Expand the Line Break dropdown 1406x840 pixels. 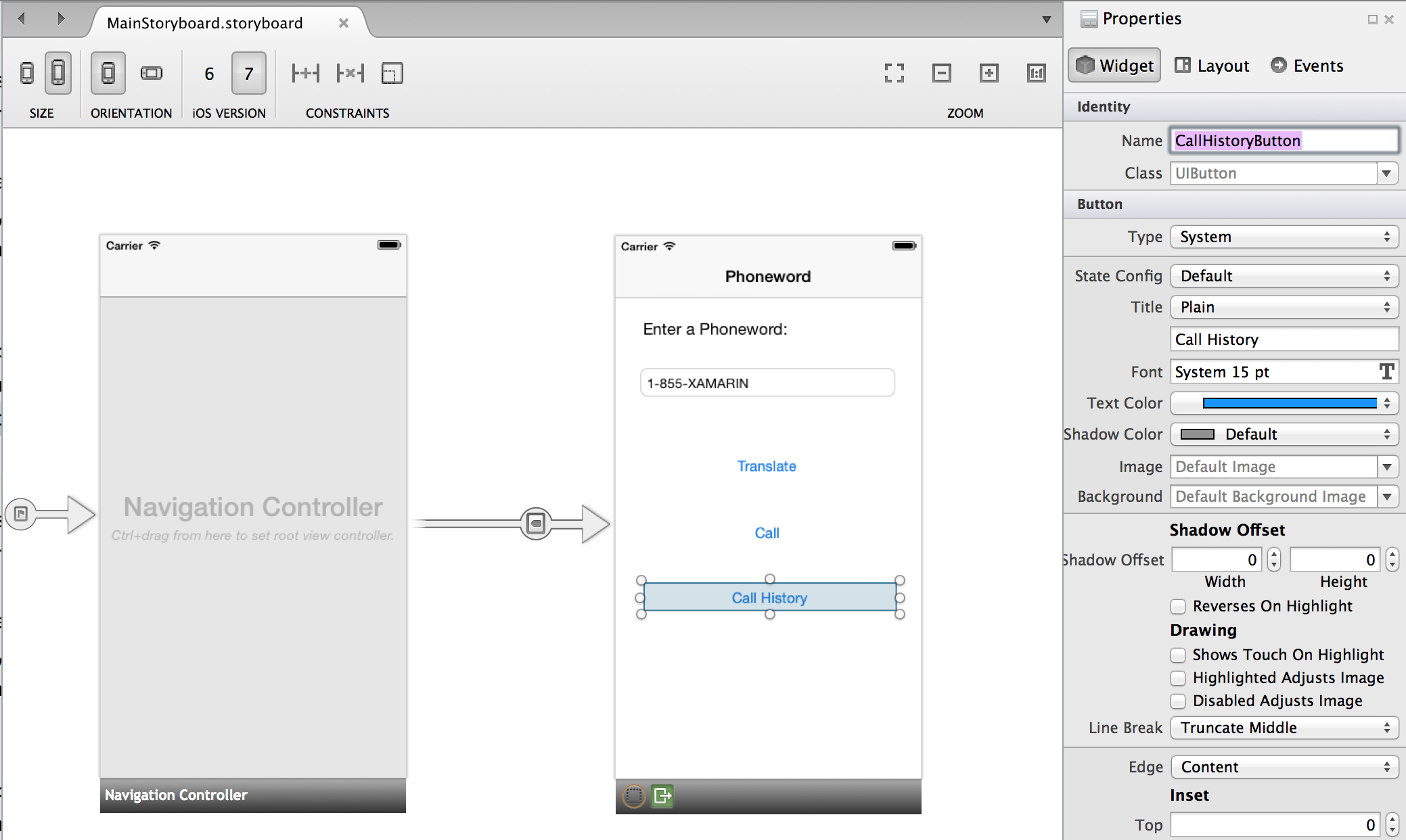(x=1284, y=728)
